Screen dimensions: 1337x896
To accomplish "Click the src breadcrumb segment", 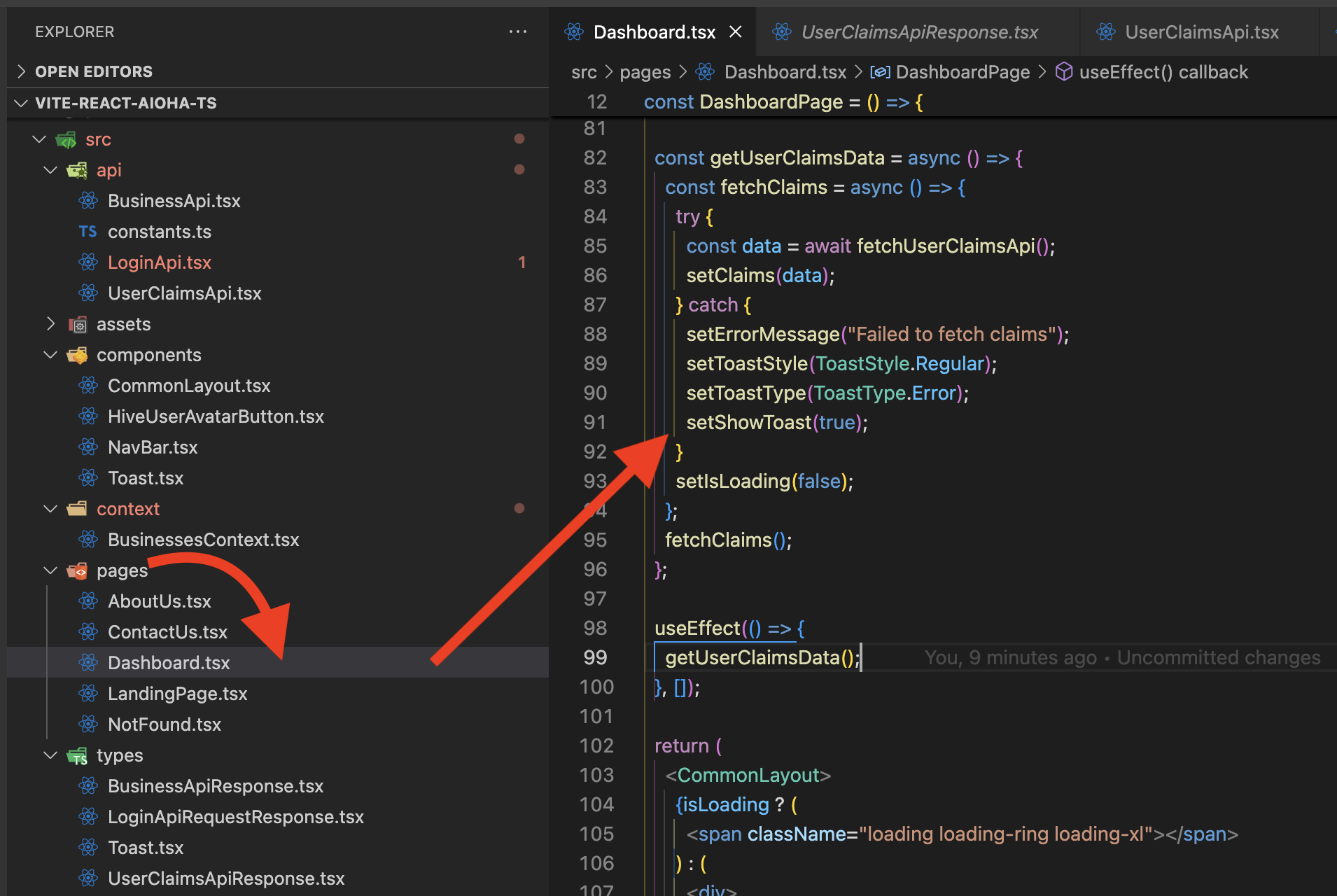I will tap(584, 72).
